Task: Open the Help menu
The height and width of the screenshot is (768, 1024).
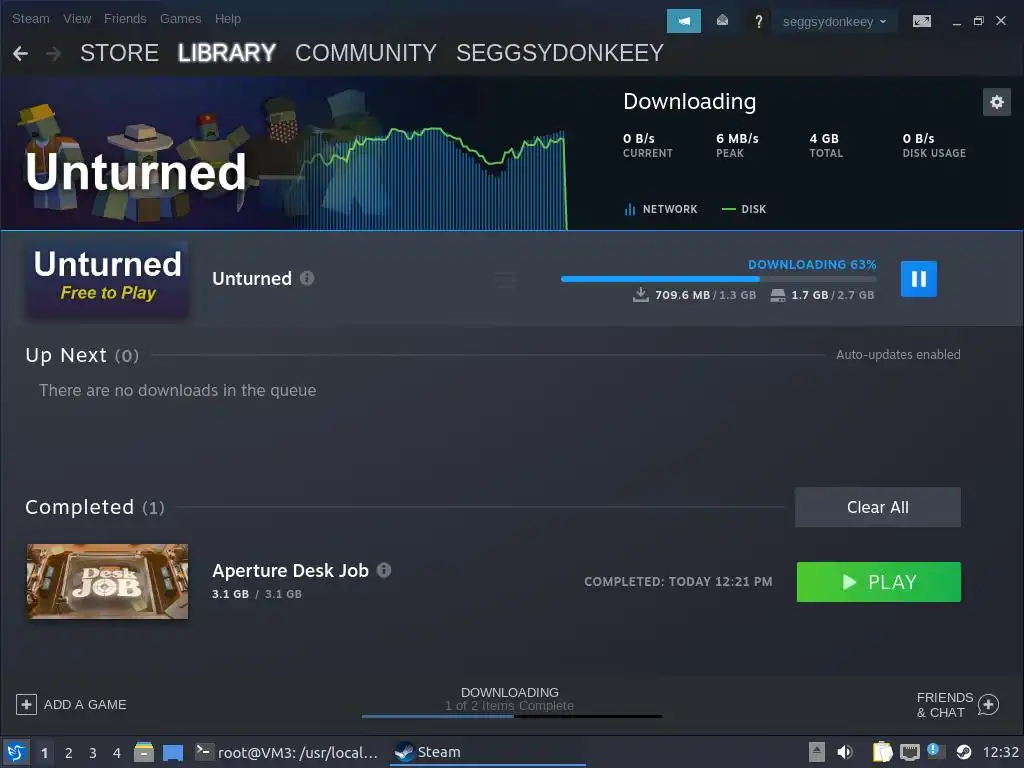Action: [228, 19]
